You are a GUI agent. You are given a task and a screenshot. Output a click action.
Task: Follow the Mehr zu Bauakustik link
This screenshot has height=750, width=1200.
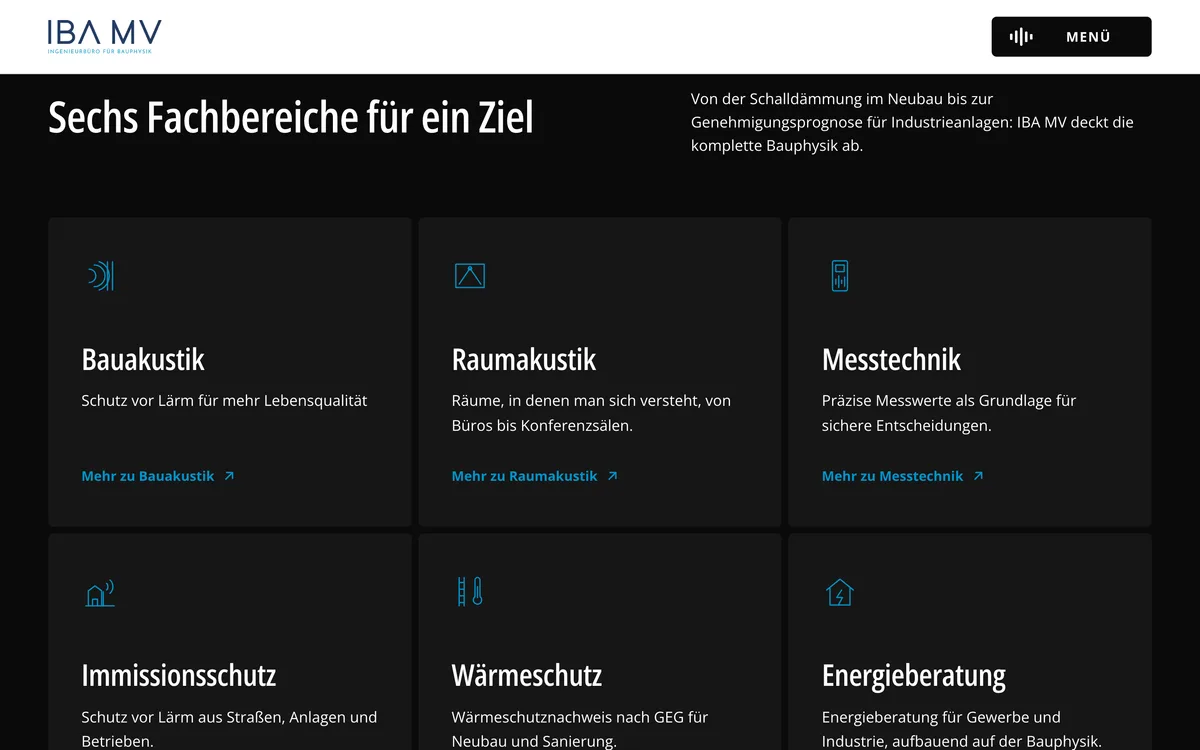pos(158,476)
